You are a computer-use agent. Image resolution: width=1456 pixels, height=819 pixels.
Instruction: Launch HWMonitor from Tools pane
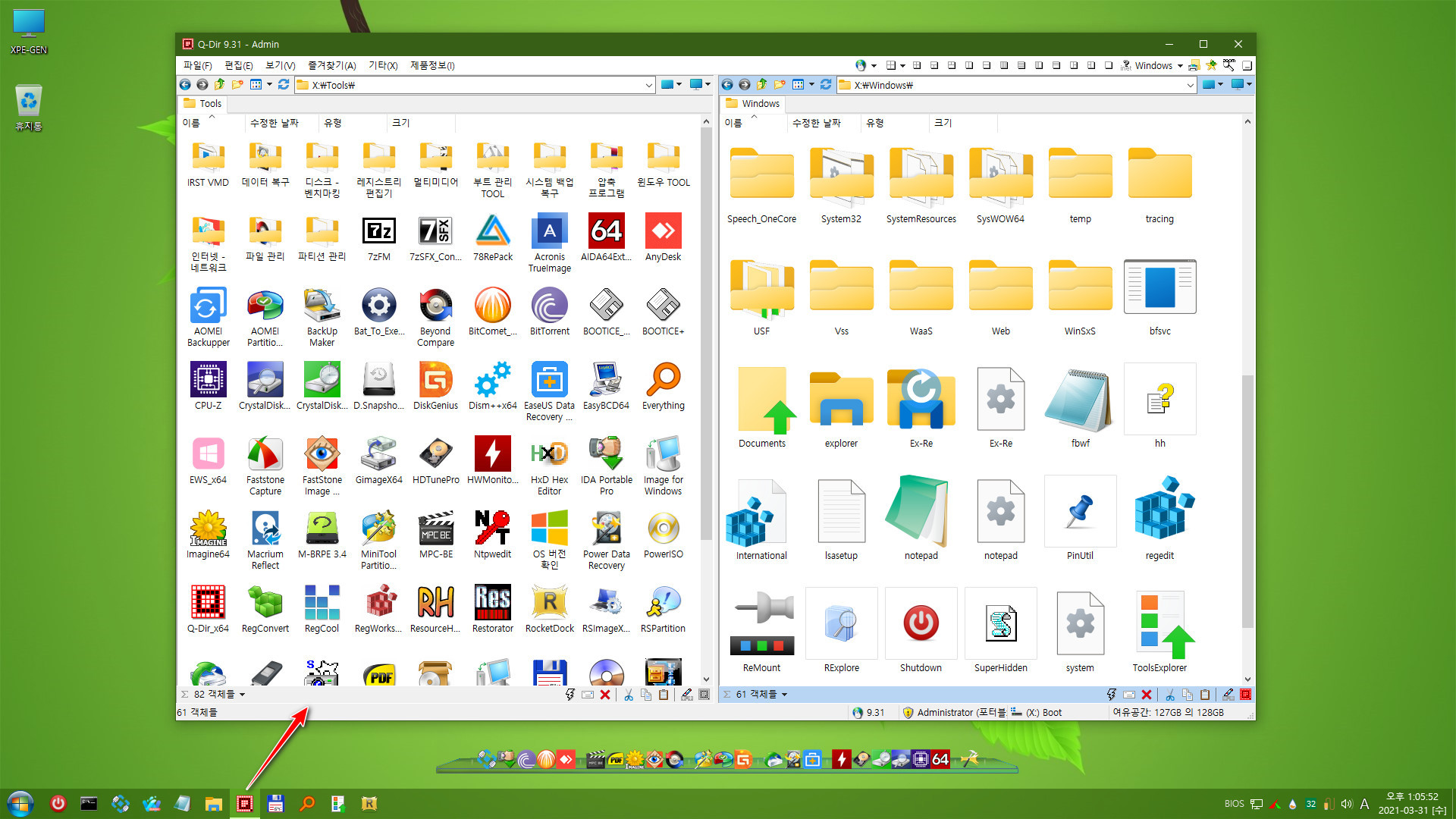click(x=492, y=462)
